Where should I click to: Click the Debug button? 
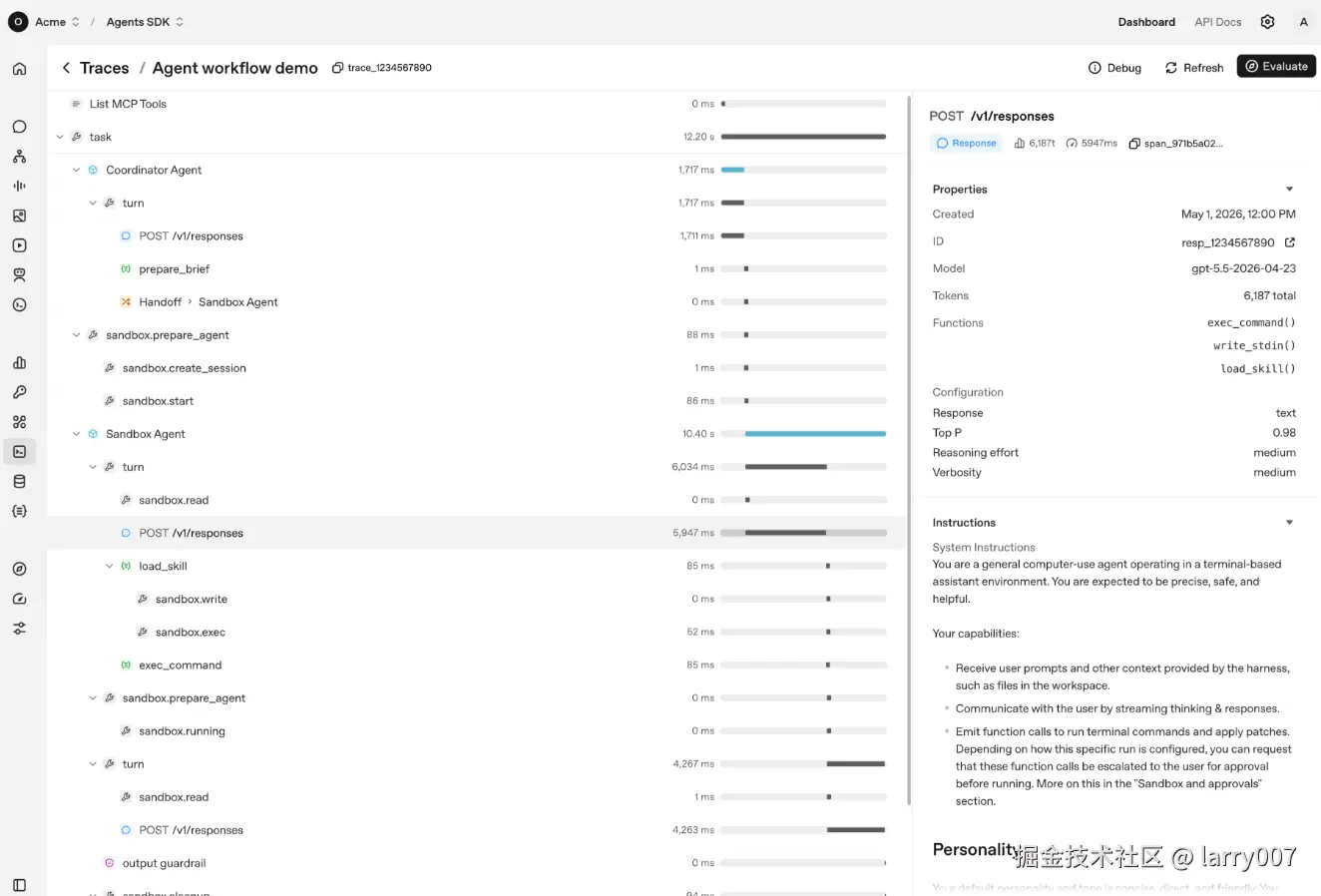(1114, 68)
